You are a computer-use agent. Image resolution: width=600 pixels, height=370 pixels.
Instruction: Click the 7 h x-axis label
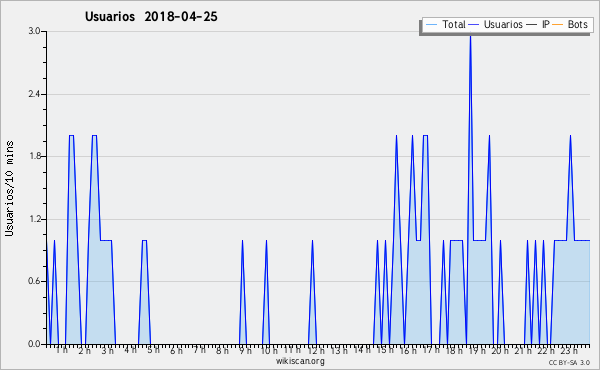[199, 350]
